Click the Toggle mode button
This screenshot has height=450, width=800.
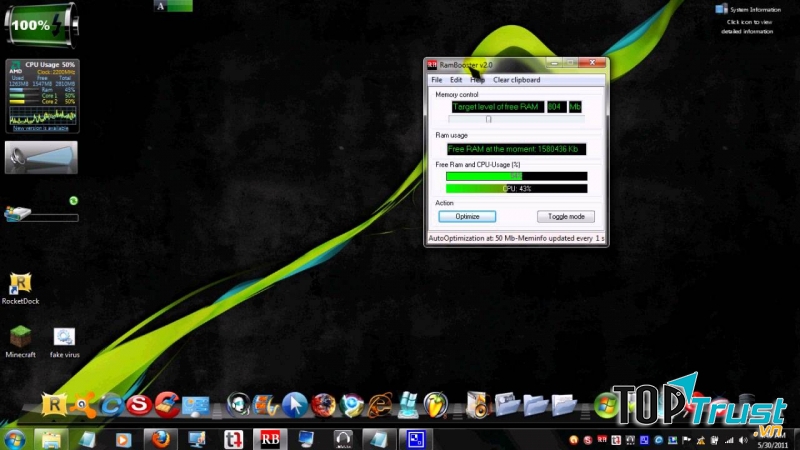point(566,216)
